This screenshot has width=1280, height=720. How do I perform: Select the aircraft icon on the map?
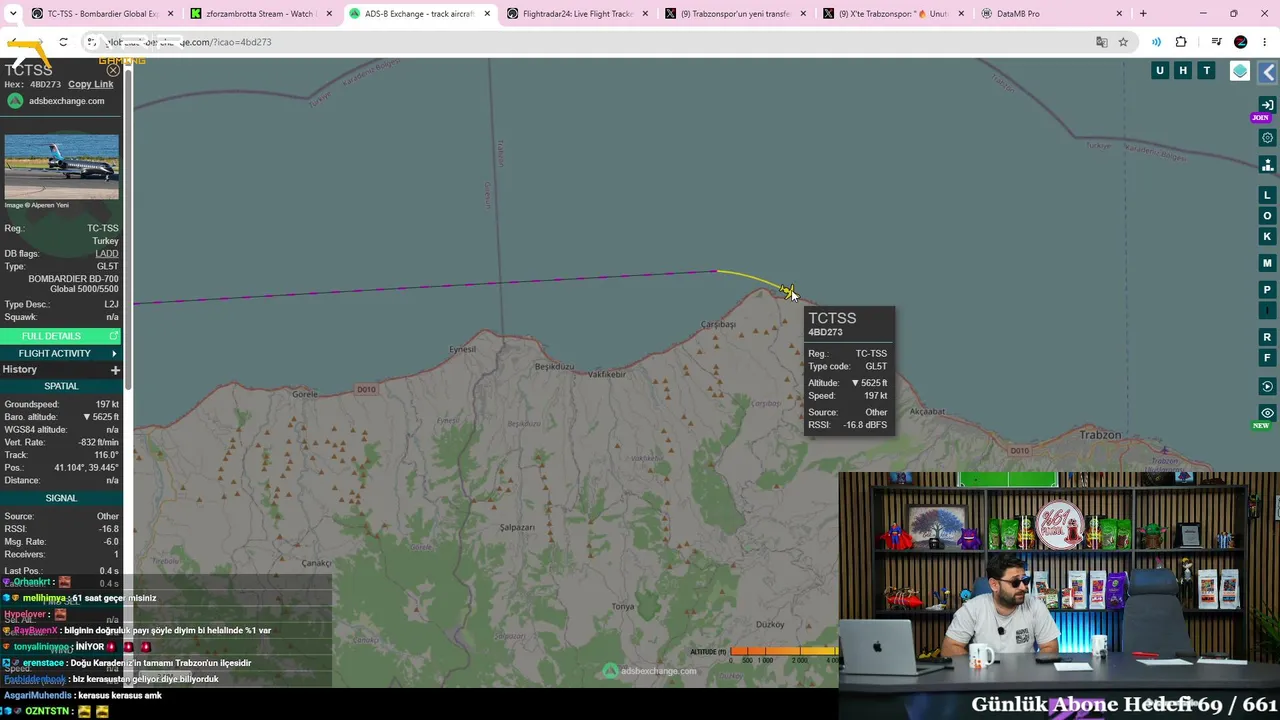tap(786, 291)
